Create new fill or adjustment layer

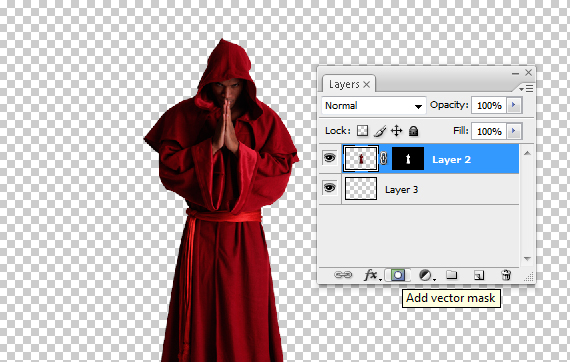tap(426, 275)
